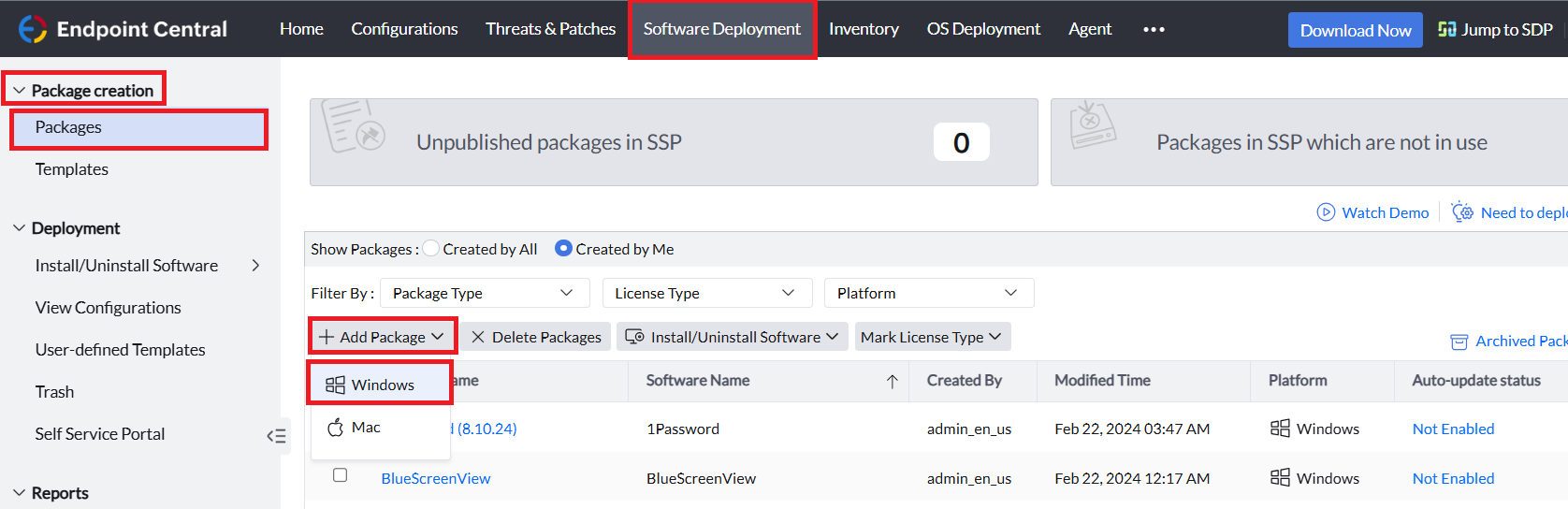Screen dimensions: 1568x509
Task: Select the Created by All radio button
Action: tap(431, 249)
